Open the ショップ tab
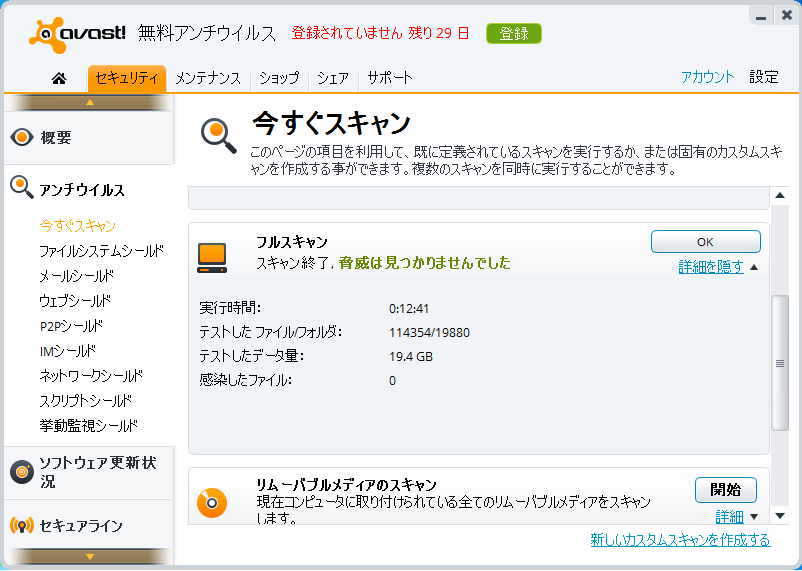This screenshot has height=571, width=802. coord(279,79)
